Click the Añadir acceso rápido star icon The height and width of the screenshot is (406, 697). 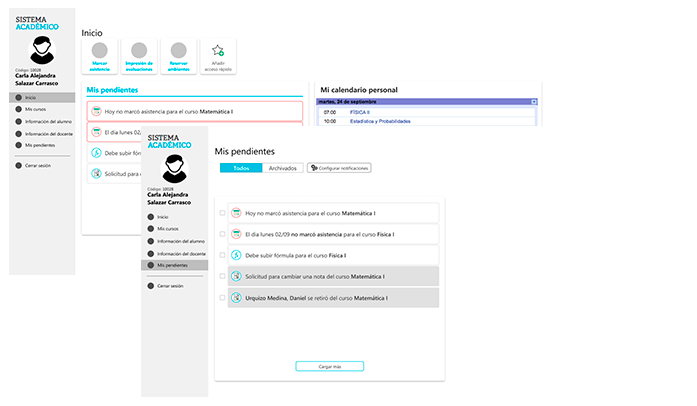pyautogui.click(x=218, y=51)
